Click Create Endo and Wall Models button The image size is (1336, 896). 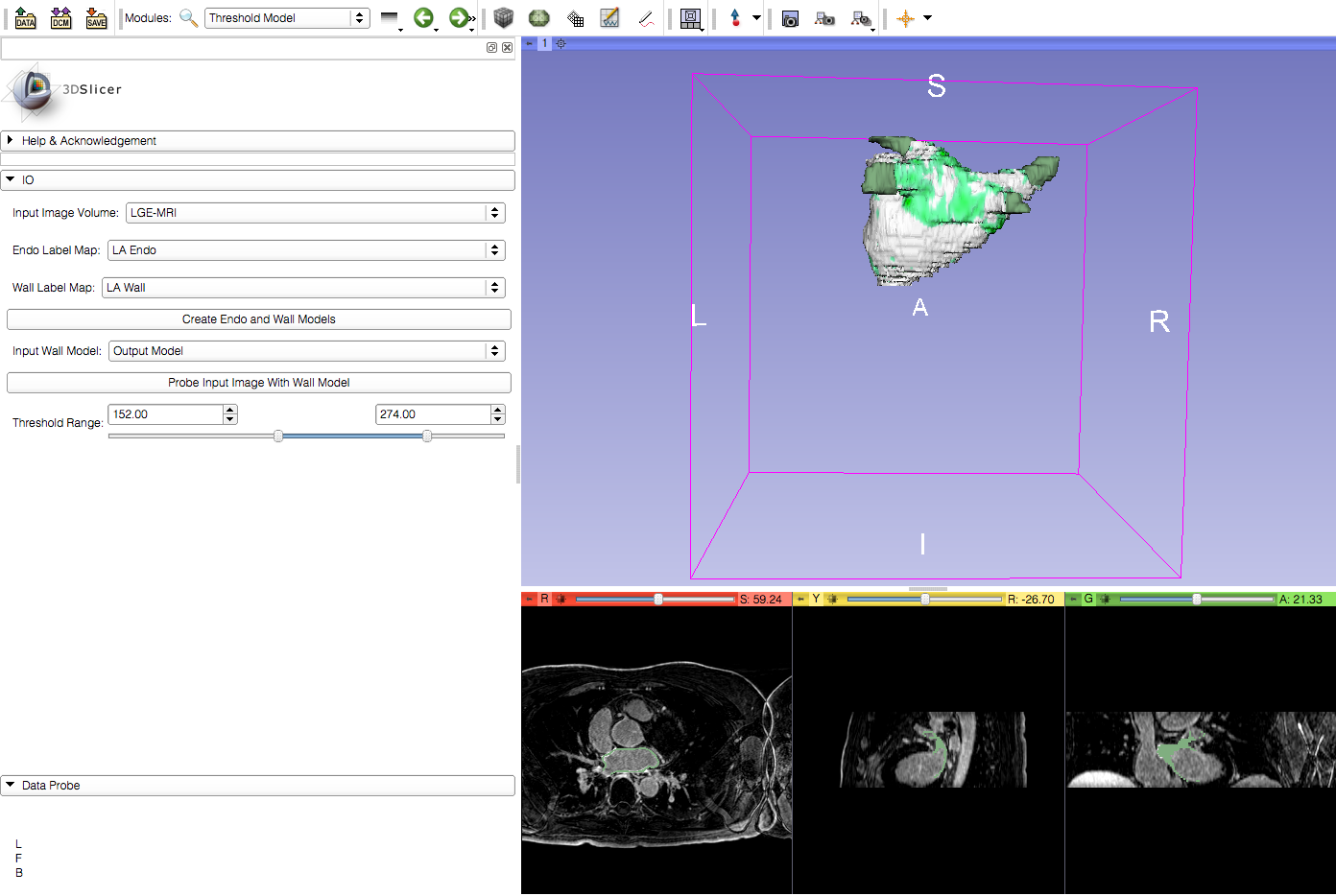click(x=258, y=319)
